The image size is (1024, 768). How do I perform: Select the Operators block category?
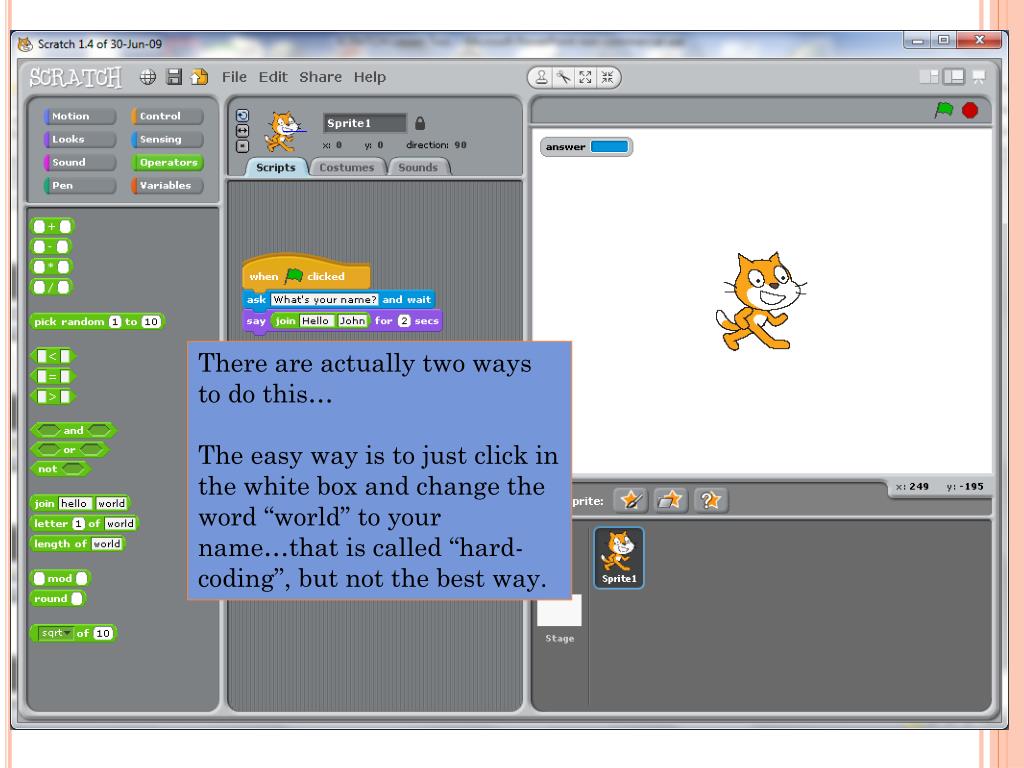point(167,162)
